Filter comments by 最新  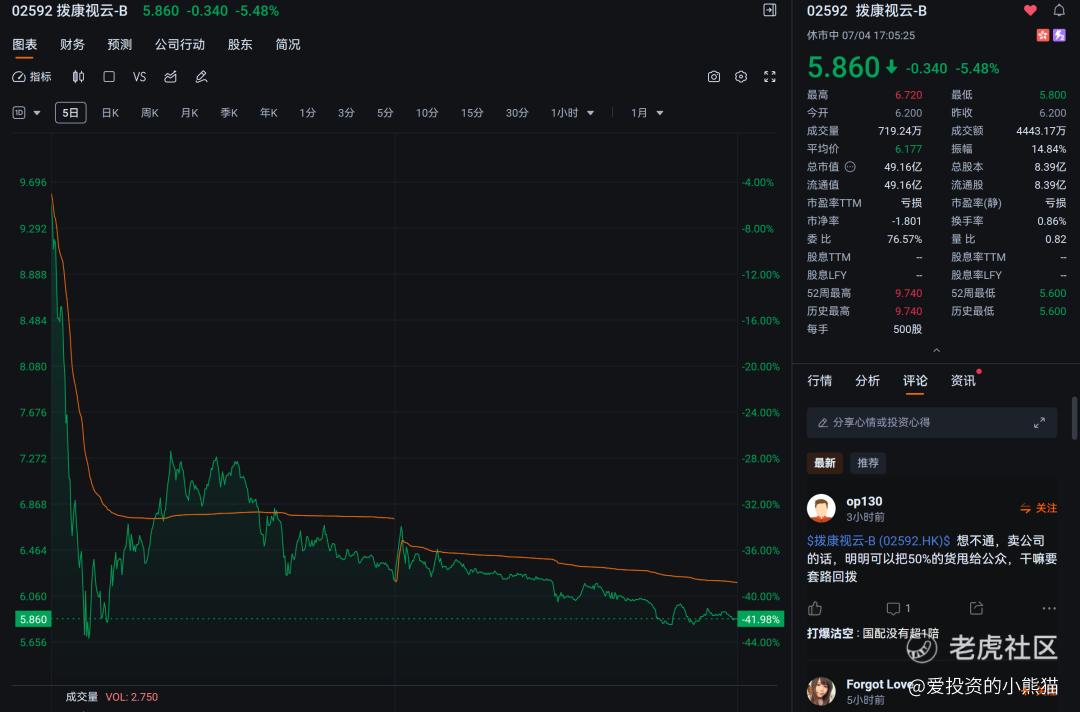pos(824,463)
